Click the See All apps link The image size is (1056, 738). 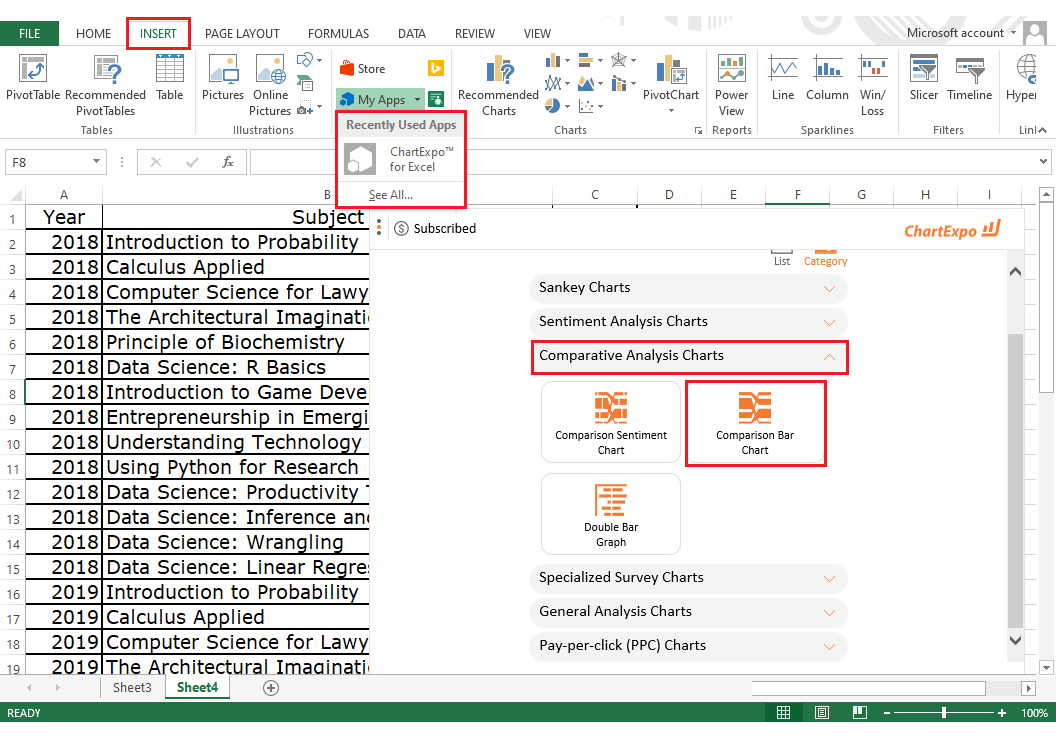pos(390,195)
